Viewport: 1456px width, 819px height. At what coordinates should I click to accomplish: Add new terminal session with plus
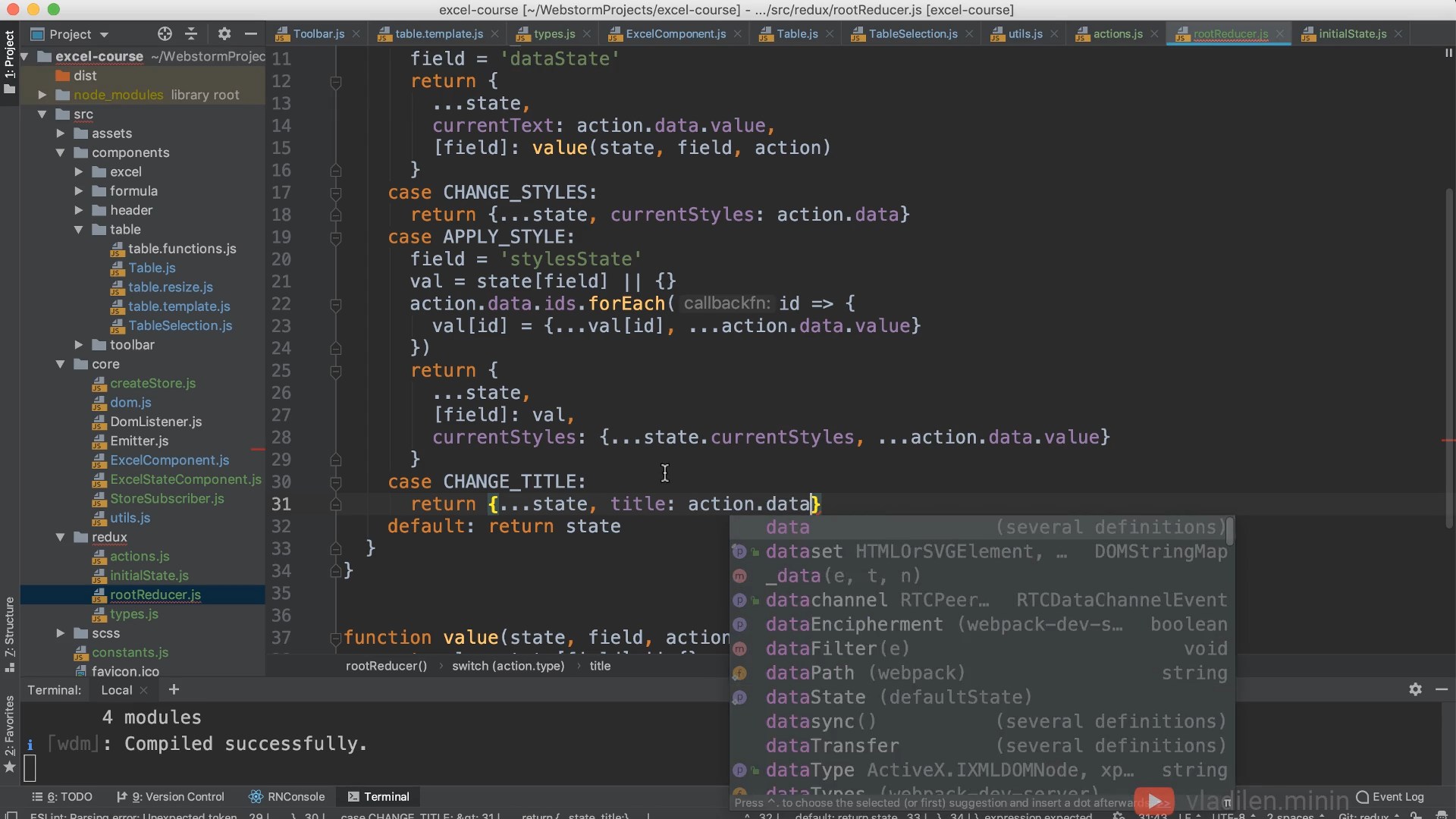174,689
